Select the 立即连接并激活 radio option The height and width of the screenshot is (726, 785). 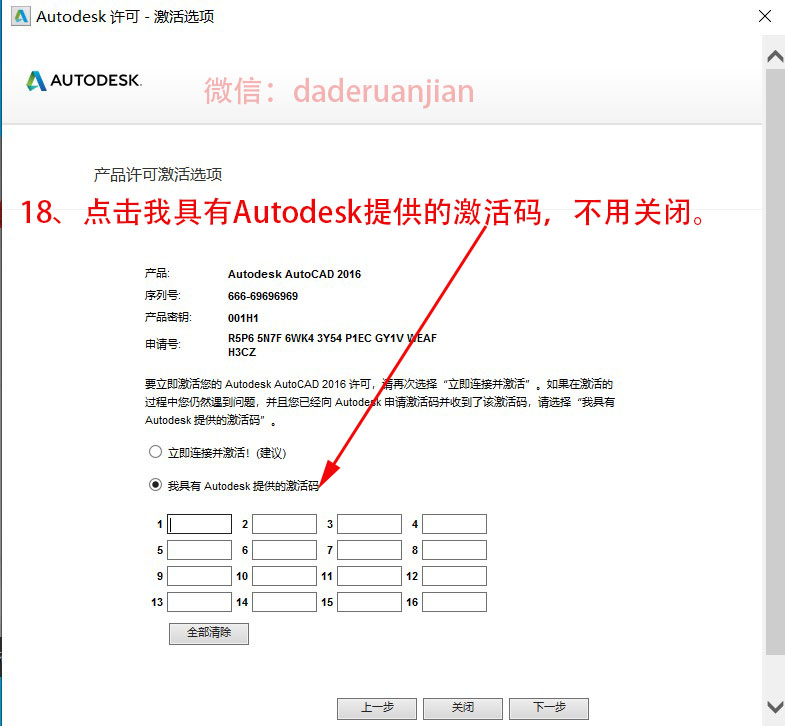point(155,452)
